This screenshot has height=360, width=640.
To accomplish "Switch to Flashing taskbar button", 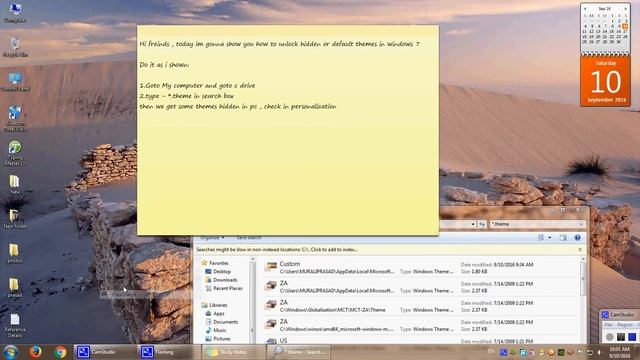I will (169, 352).
